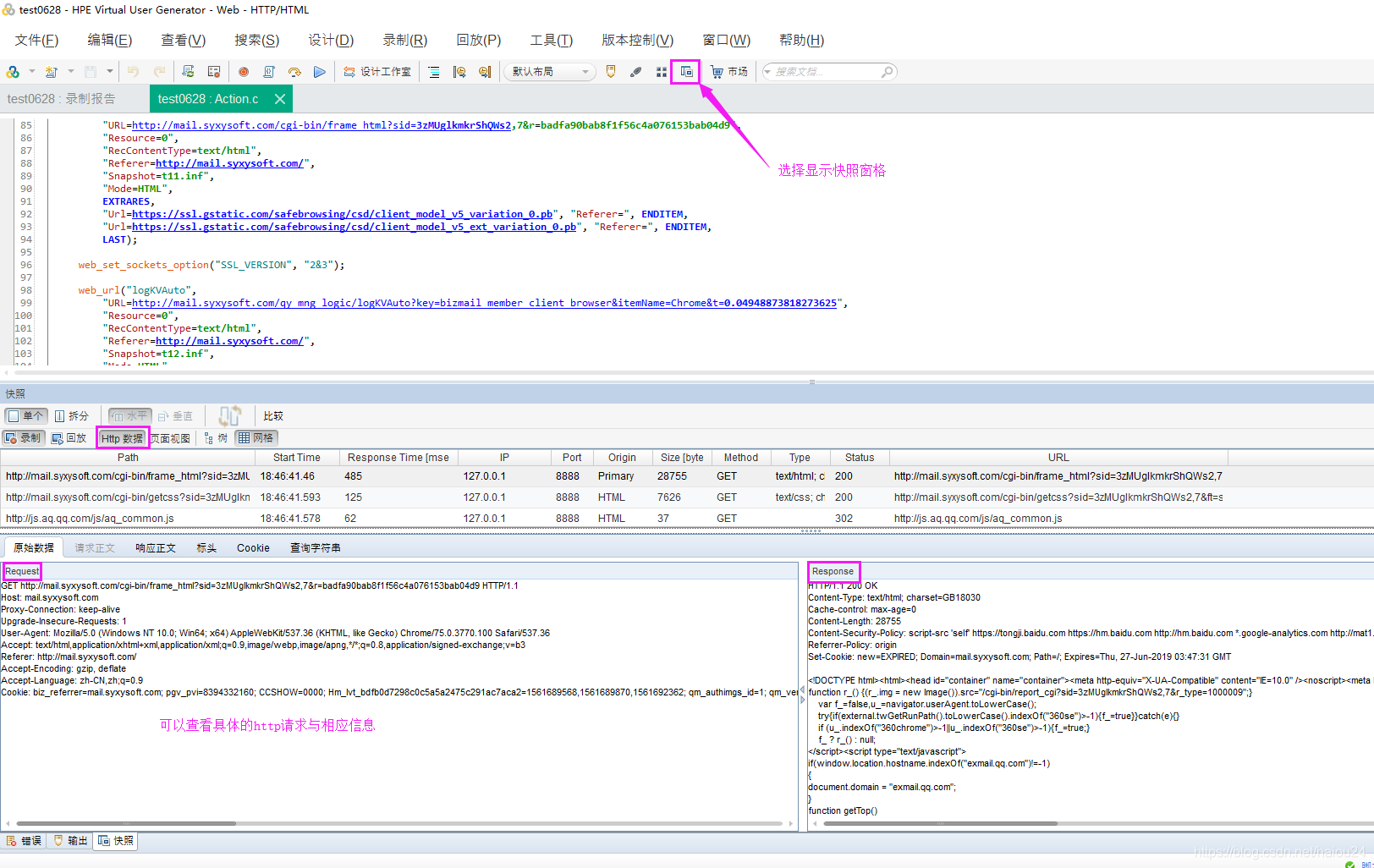Click the four-squares thumbnail icon
This screenshot has height=868, width=1374.
(662, 72)
